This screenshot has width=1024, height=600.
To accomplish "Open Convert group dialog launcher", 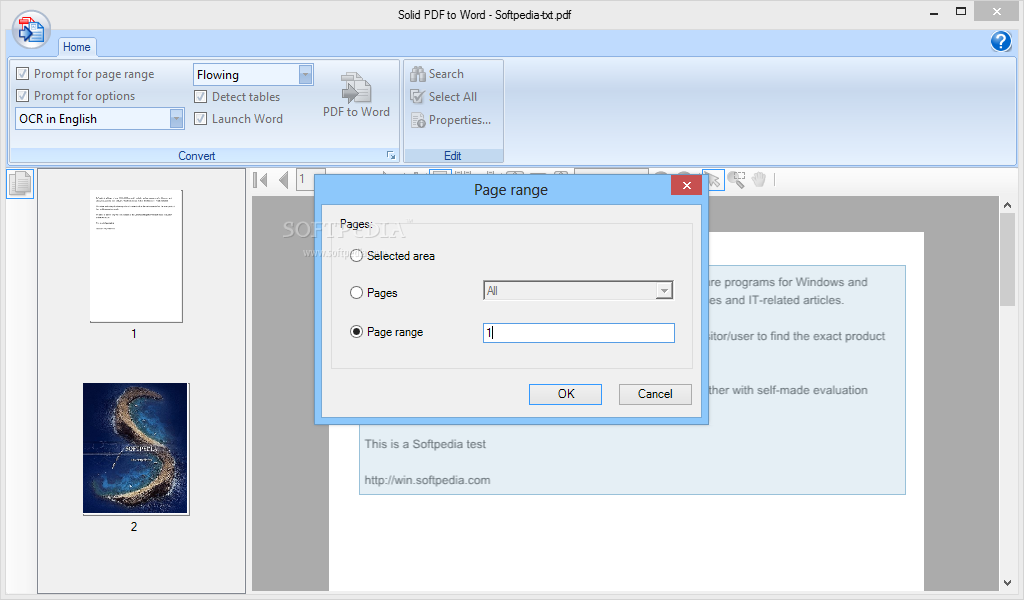I will [x=391, y=155].
